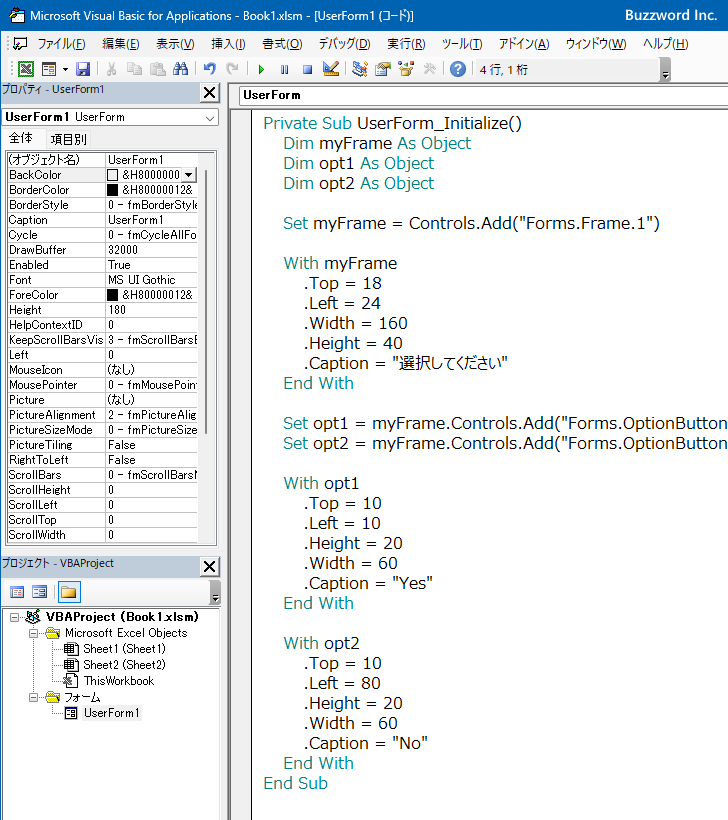Click the Paste toolbar icon
The image size is (728, 820).
157,69
